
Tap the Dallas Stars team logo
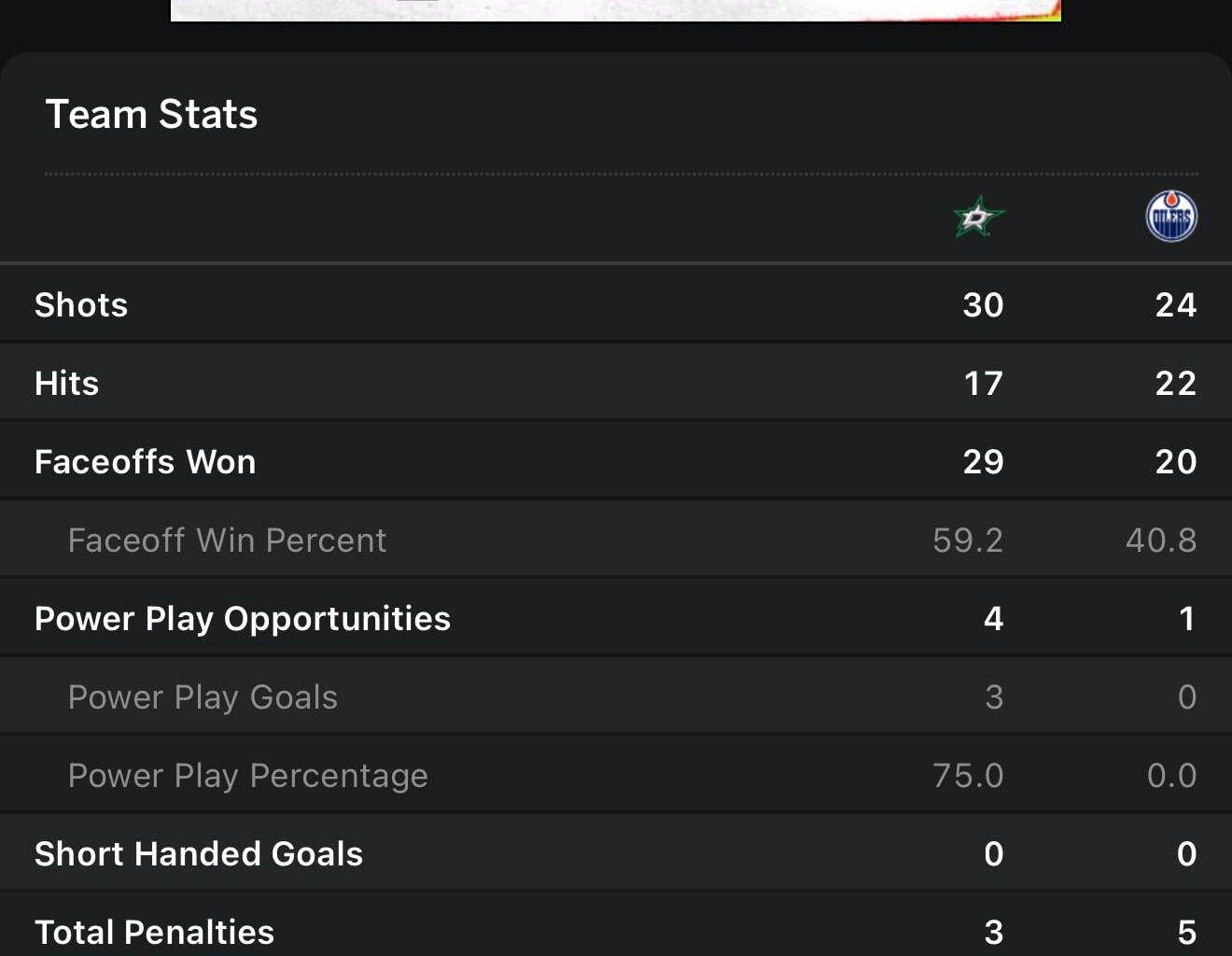978,218
